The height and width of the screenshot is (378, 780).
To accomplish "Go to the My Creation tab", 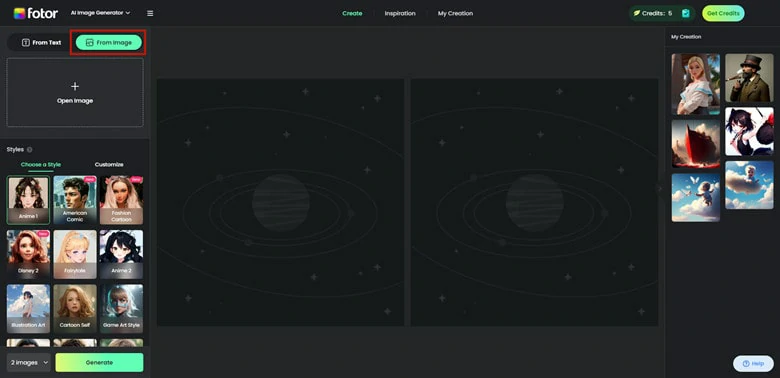I will pyautogui.click(x=455, y=13).
